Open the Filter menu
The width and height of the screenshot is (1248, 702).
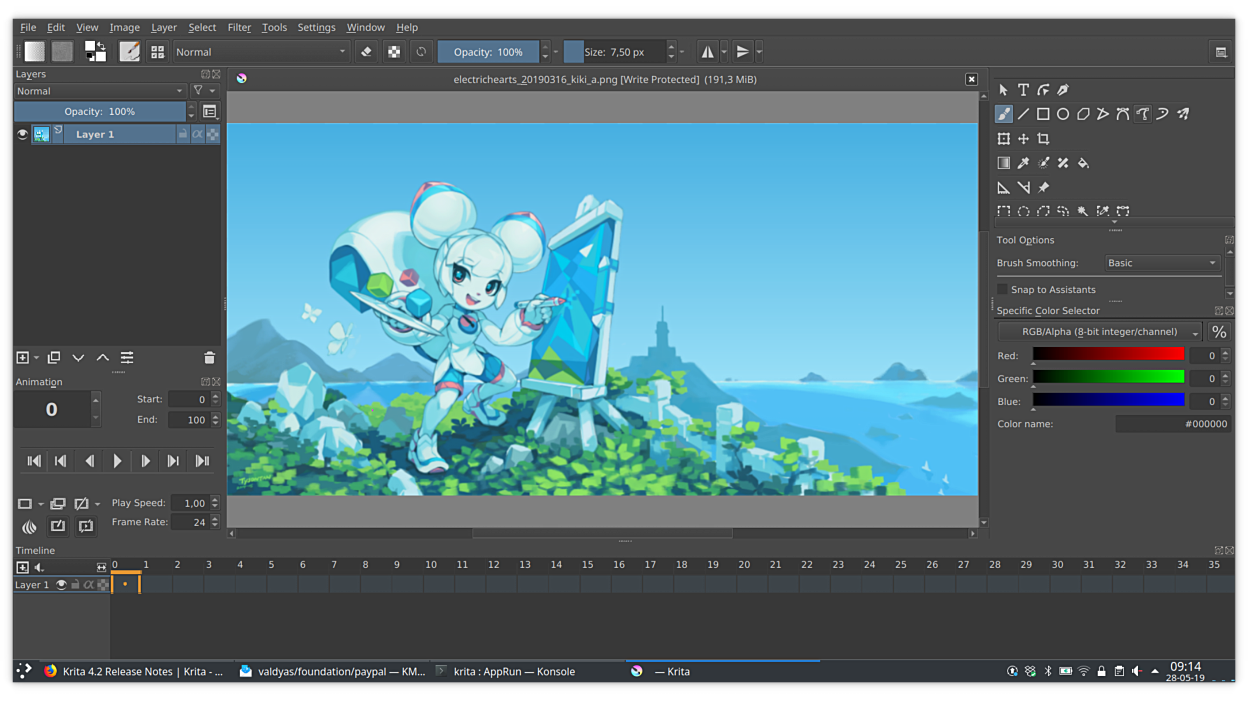(239, 27)
